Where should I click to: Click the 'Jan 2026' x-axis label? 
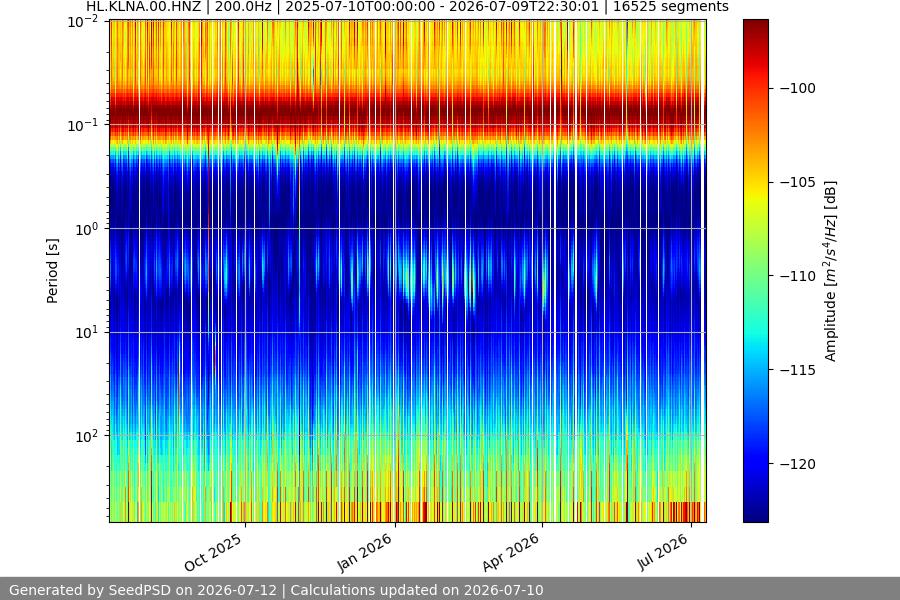coord(364,552)
